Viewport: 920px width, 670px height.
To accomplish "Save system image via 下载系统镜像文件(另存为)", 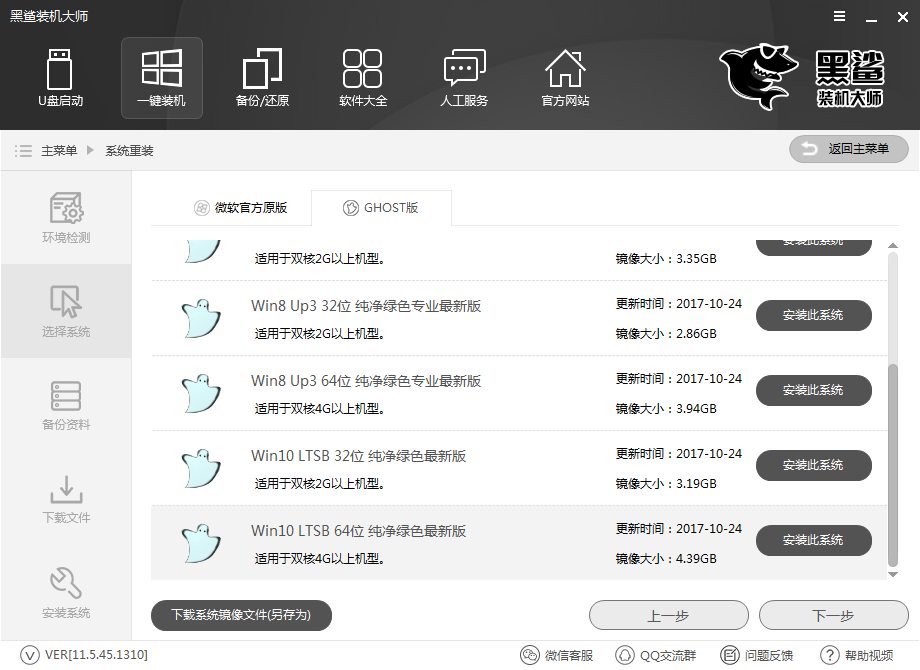I will [x=241, y=615].
